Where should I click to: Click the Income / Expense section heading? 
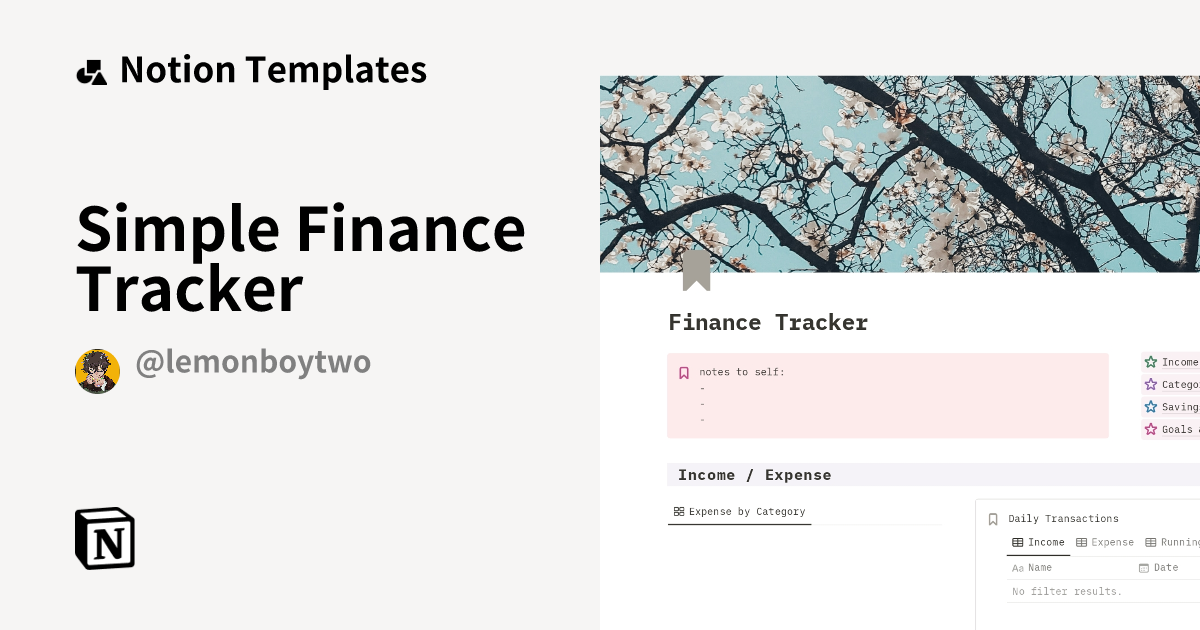756,474
